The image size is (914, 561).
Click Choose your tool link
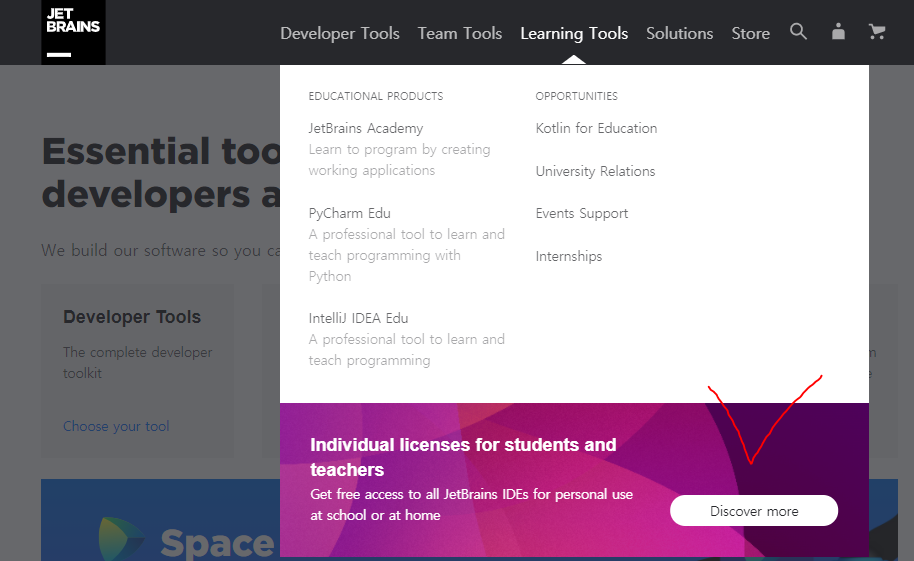(x=116, y=426)
